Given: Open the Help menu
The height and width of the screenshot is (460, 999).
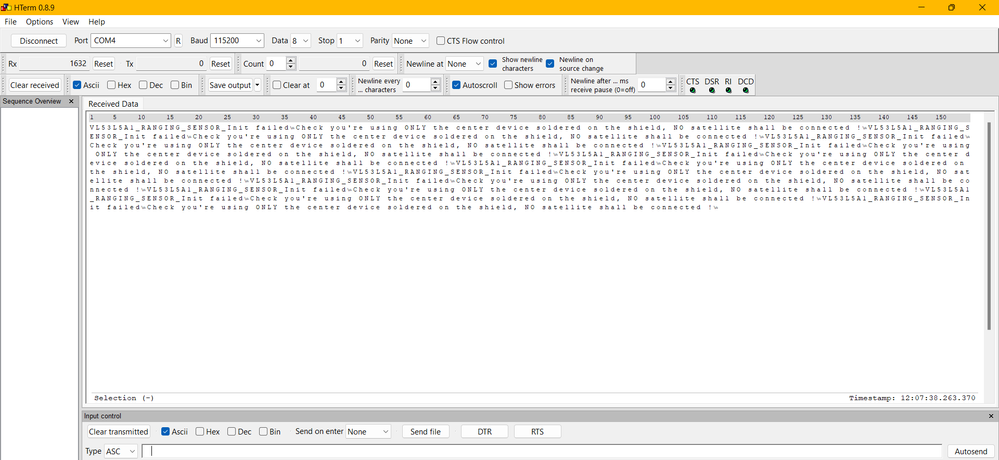Looking at the screenshot, I should 97,22.
